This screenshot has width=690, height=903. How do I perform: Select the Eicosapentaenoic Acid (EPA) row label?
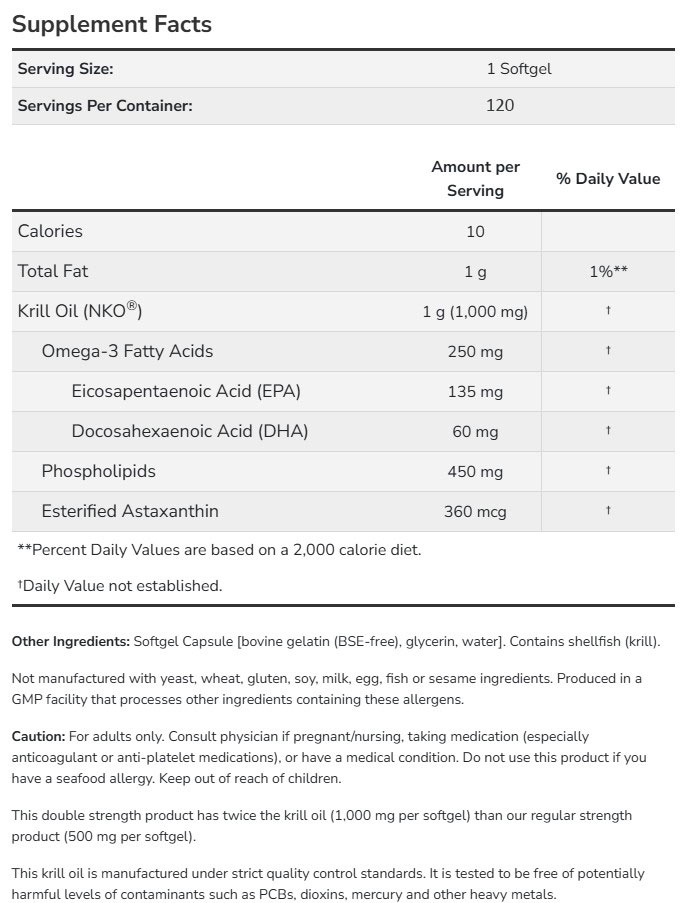pyautogui.click(x=186, y=391)
